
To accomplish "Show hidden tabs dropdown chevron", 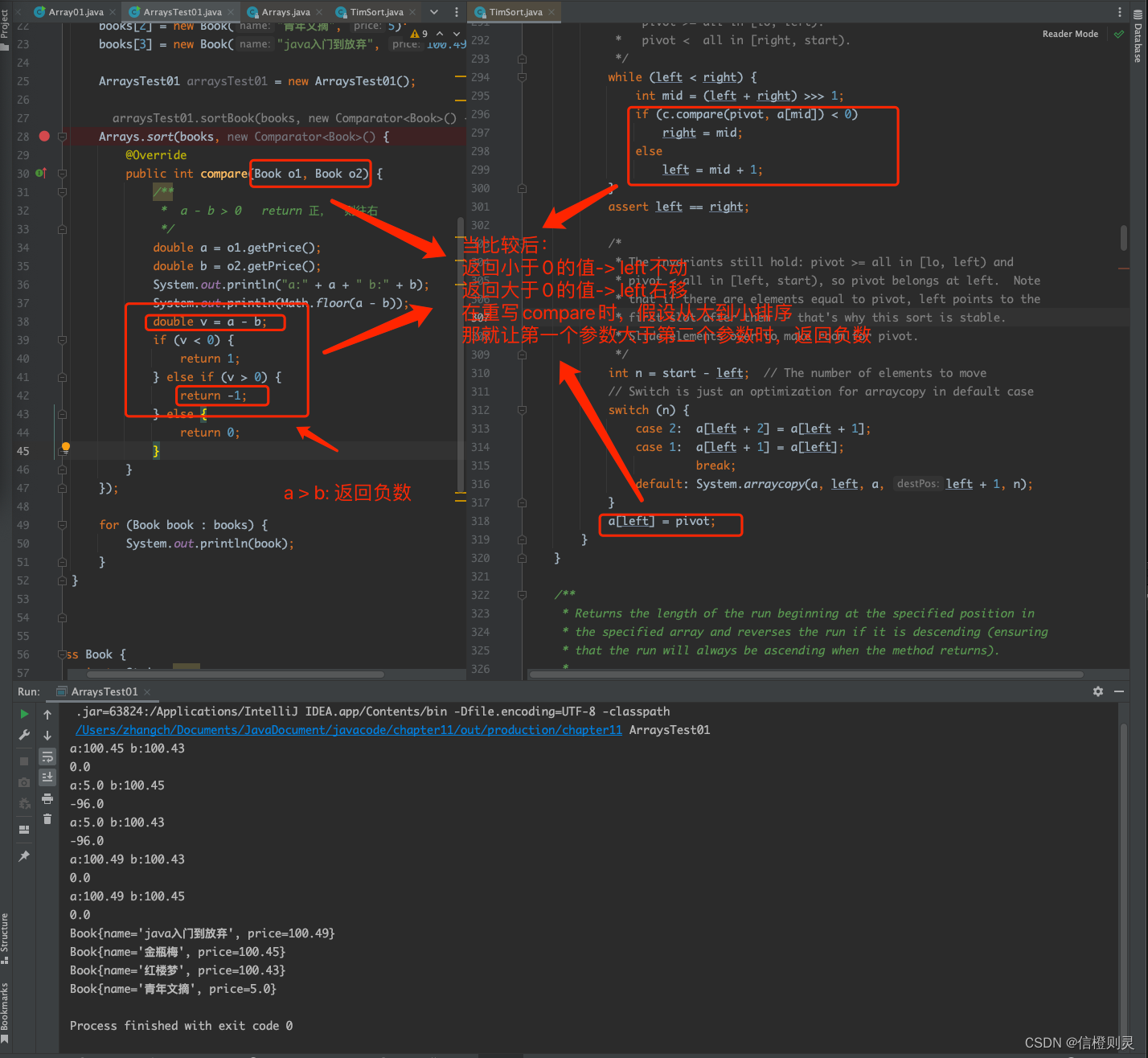I will [434, 12].
